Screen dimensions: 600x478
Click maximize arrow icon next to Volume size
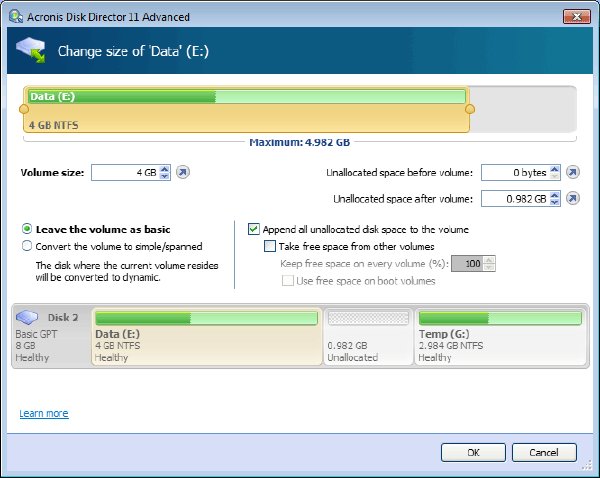(x=183, y=172)
